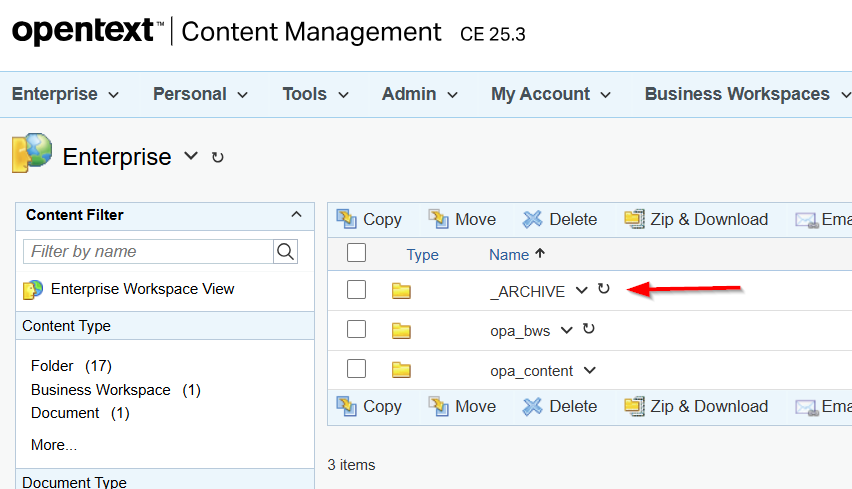The width and height of the screenshot is (852, 489).
Task: Click the bottom Move button label
Action: click(475, 406)
